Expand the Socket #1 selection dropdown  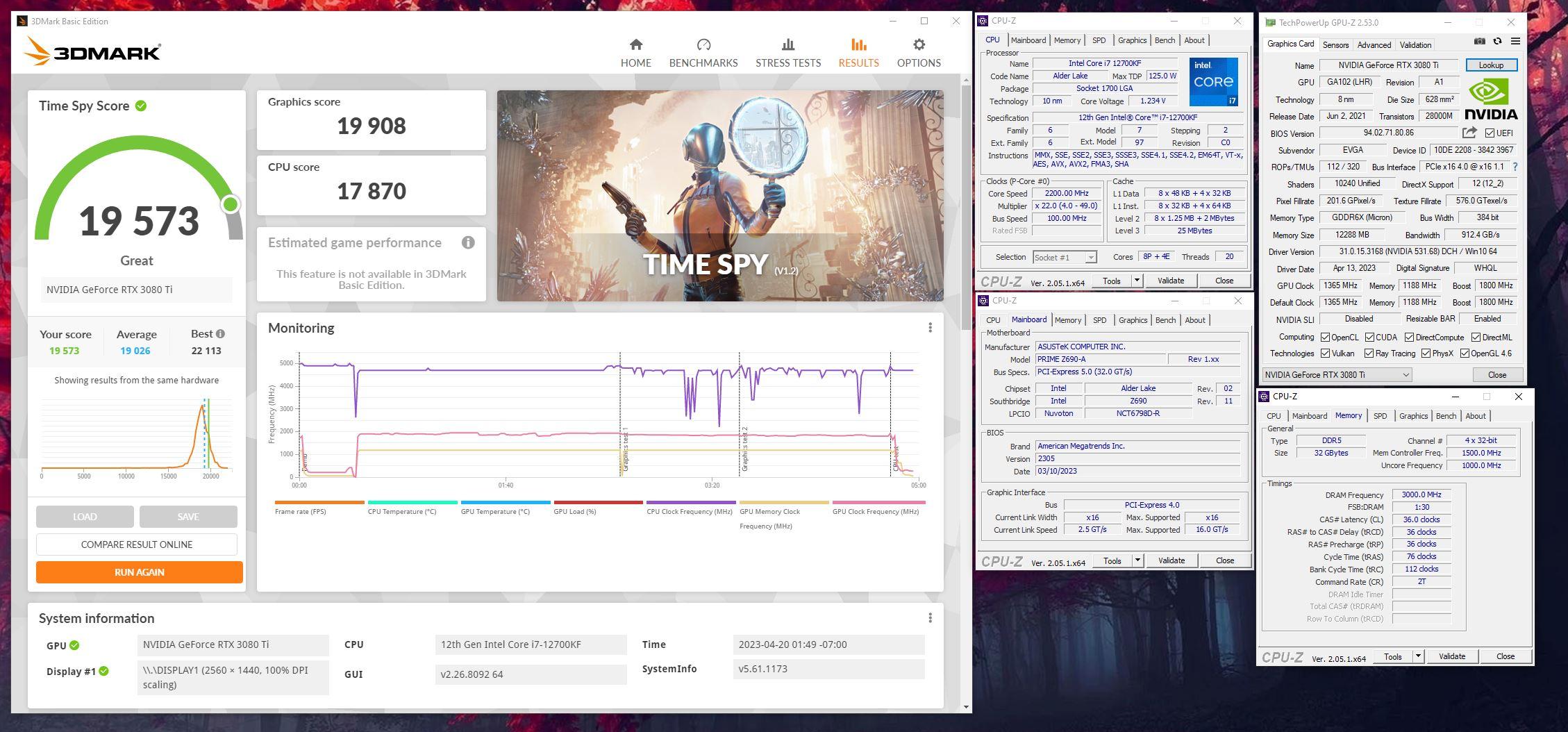pyautogui.click(x=1090, y=258)
